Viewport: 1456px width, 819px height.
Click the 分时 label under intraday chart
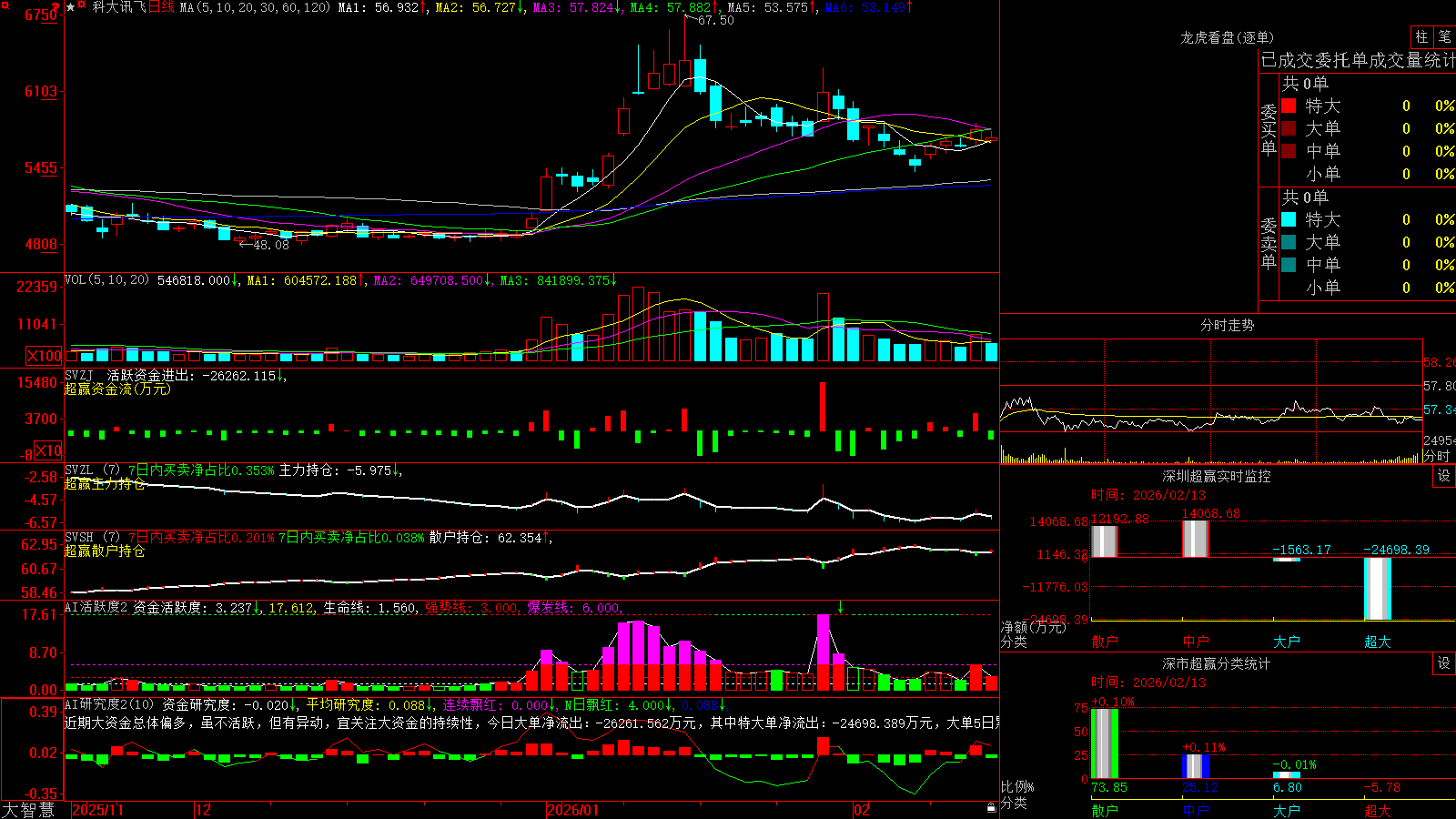tap(1437, 457)
